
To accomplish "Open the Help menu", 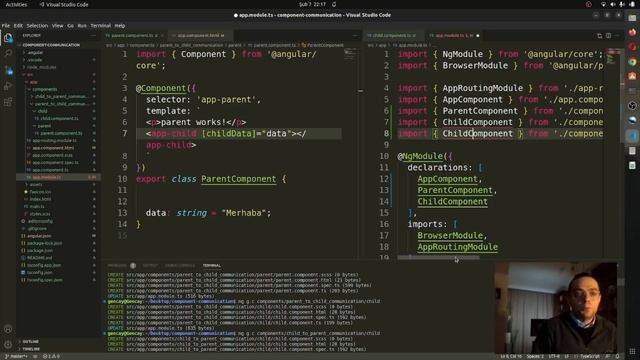I will coord(120,25).
